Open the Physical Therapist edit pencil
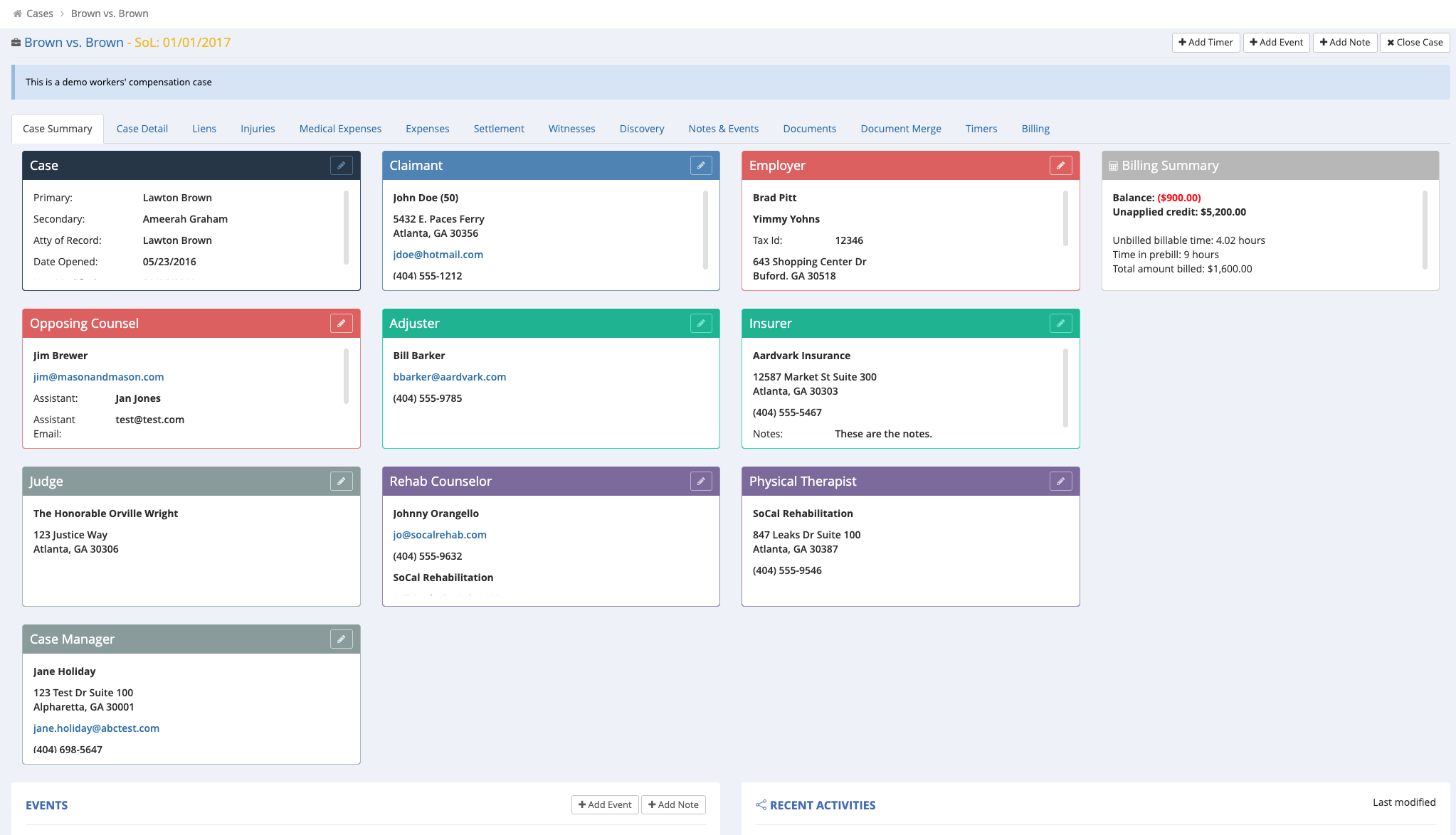 (x=1061, y=481)
